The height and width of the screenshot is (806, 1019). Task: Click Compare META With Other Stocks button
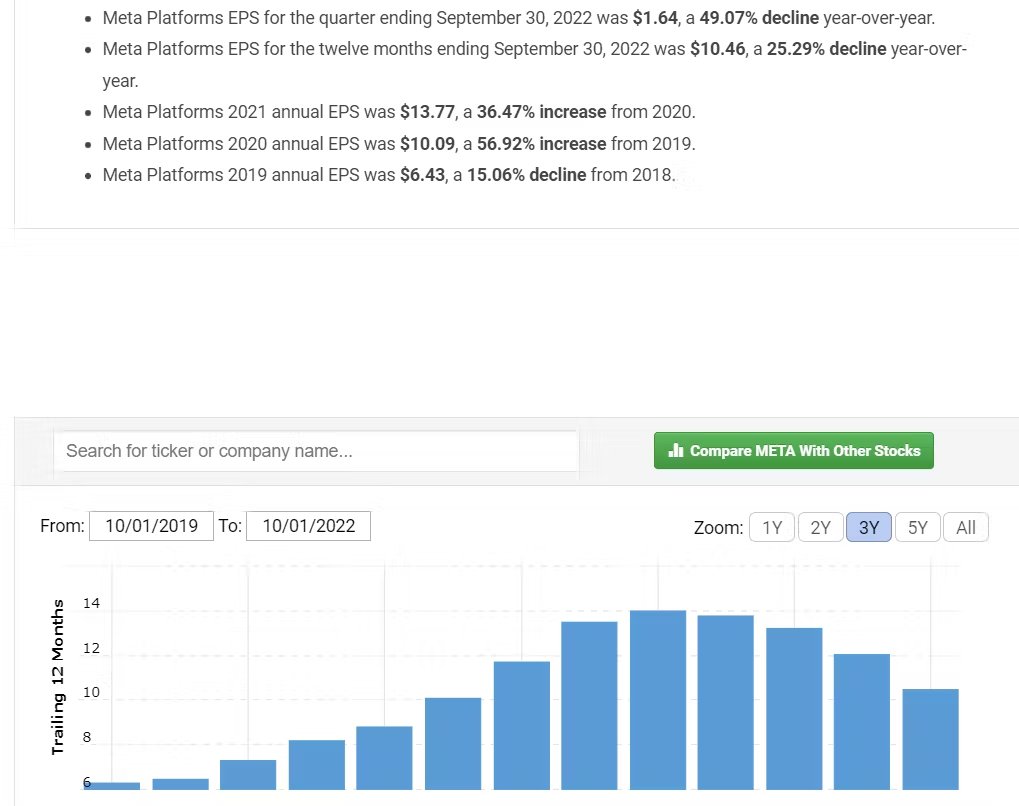(x=793, y=450)
